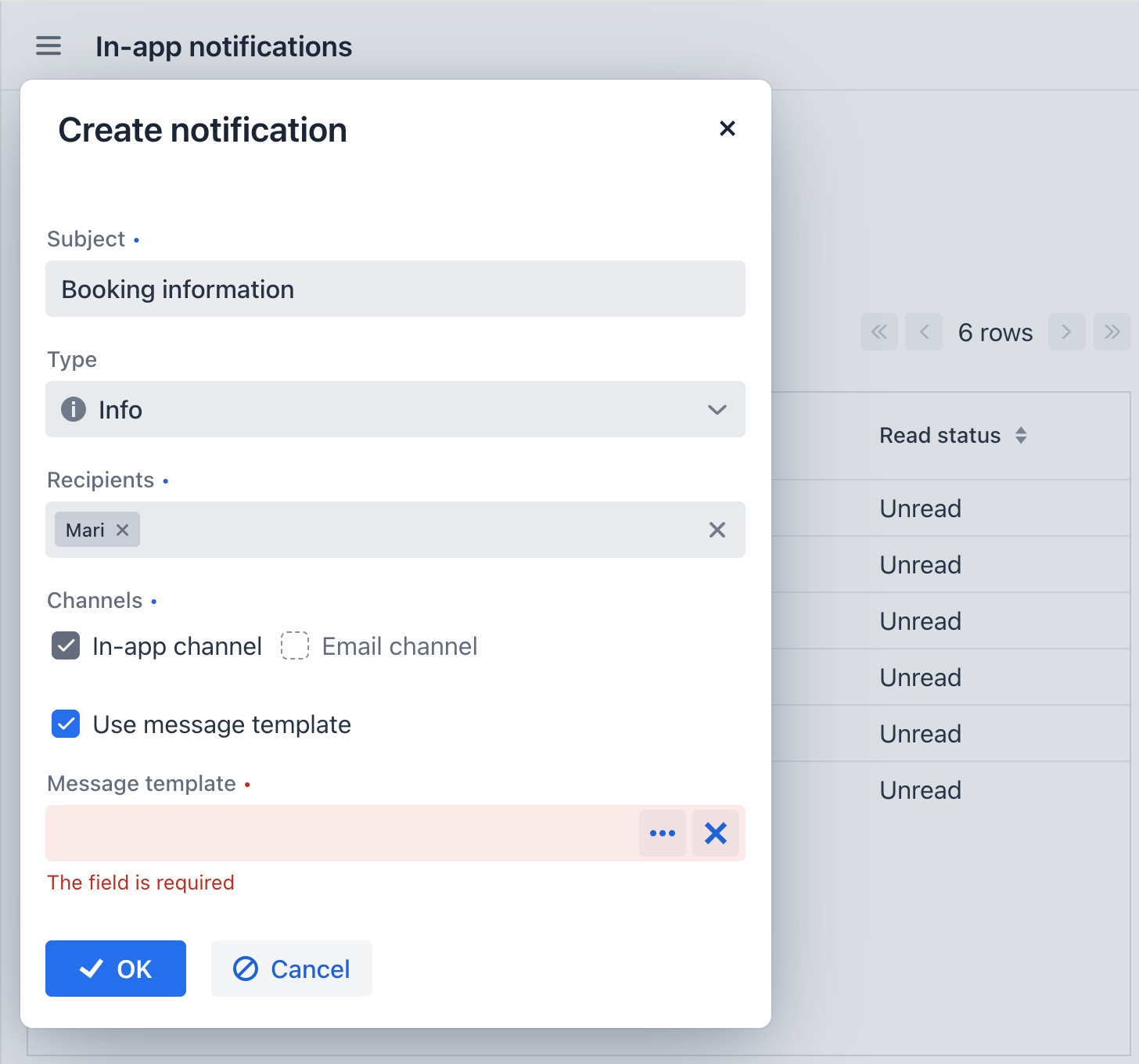
Task: Disable the In-app channel checkbox
Action: [x=66, y=645]
